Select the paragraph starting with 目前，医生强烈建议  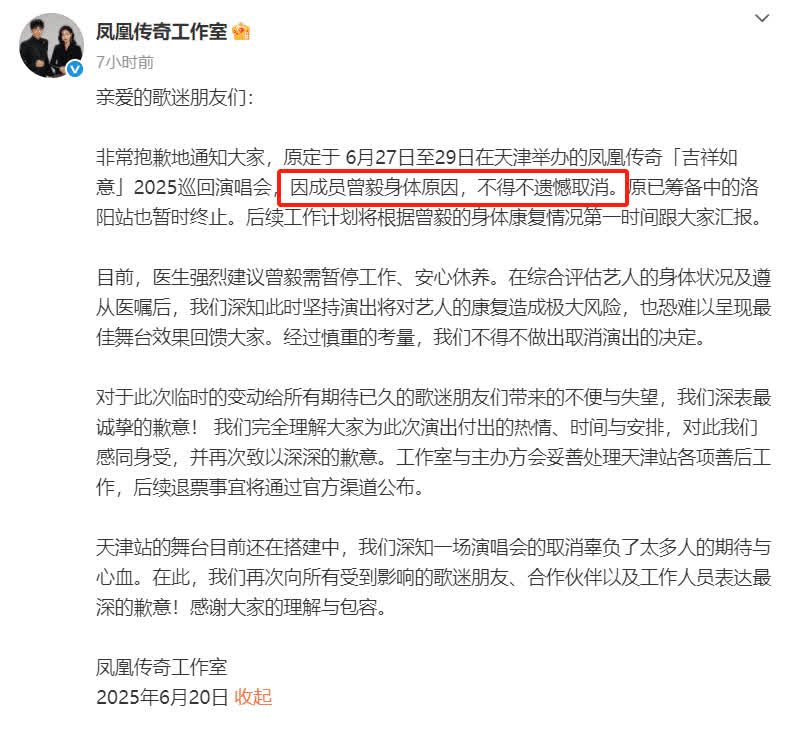[x=434, y=307]
